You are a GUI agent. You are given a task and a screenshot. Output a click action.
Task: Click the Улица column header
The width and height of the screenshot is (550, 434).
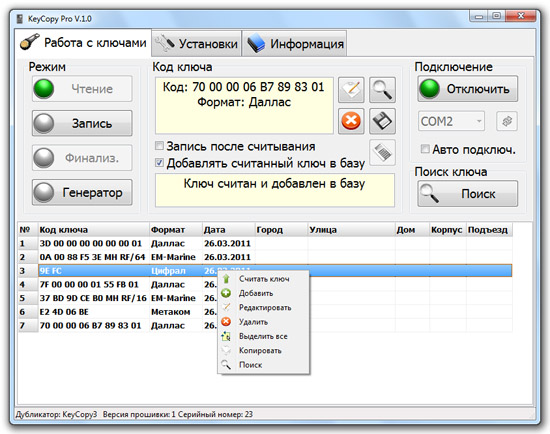[351, 230]
